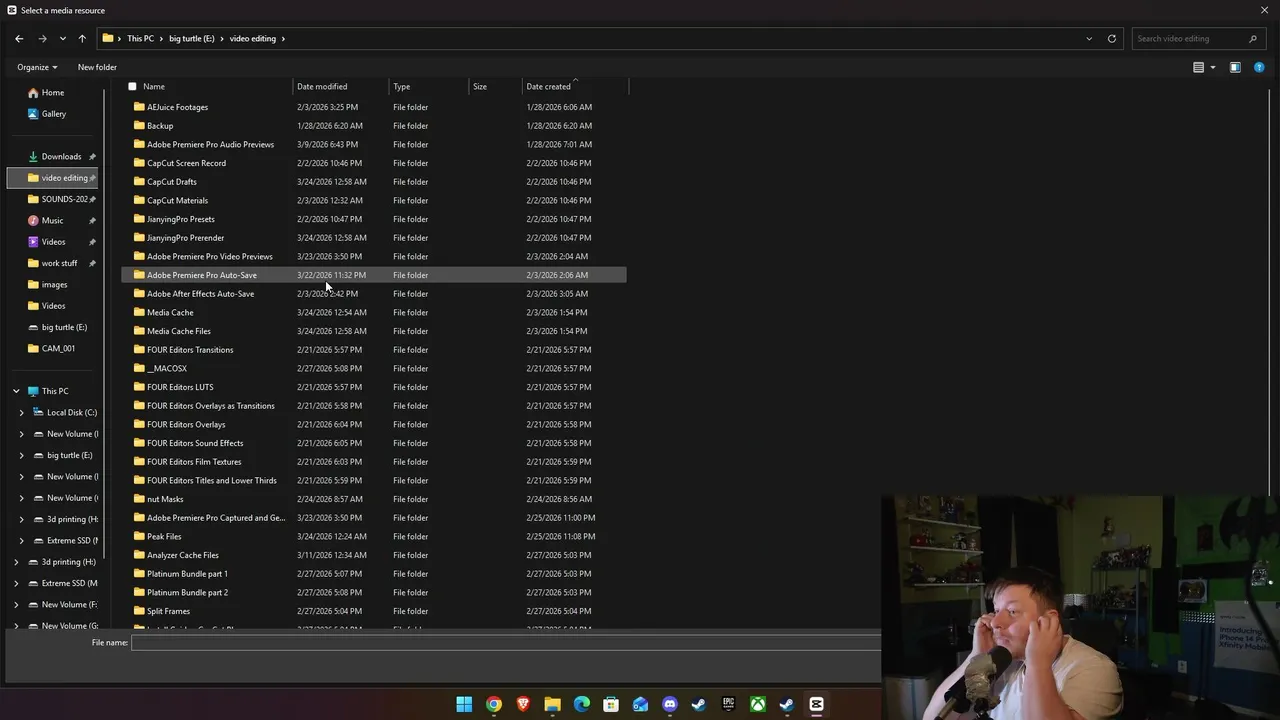
Task: Select the Platinum Bundle part 2 folder
Action: (374, 592)
